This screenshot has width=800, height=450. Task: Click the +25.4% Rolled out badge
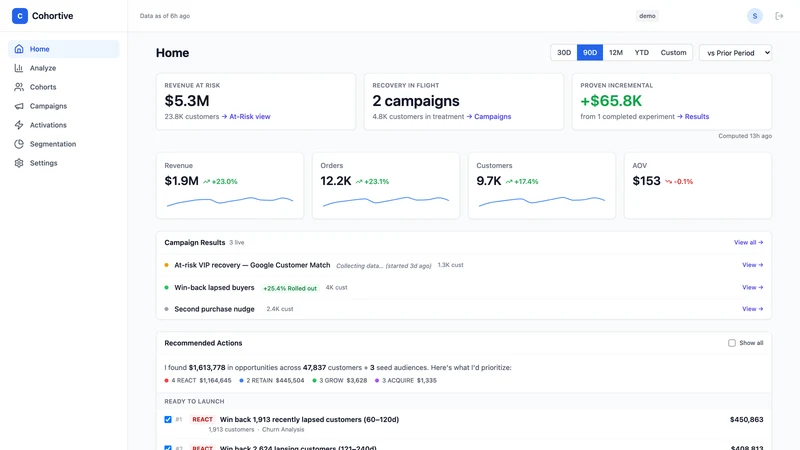(x=290, y=288)
